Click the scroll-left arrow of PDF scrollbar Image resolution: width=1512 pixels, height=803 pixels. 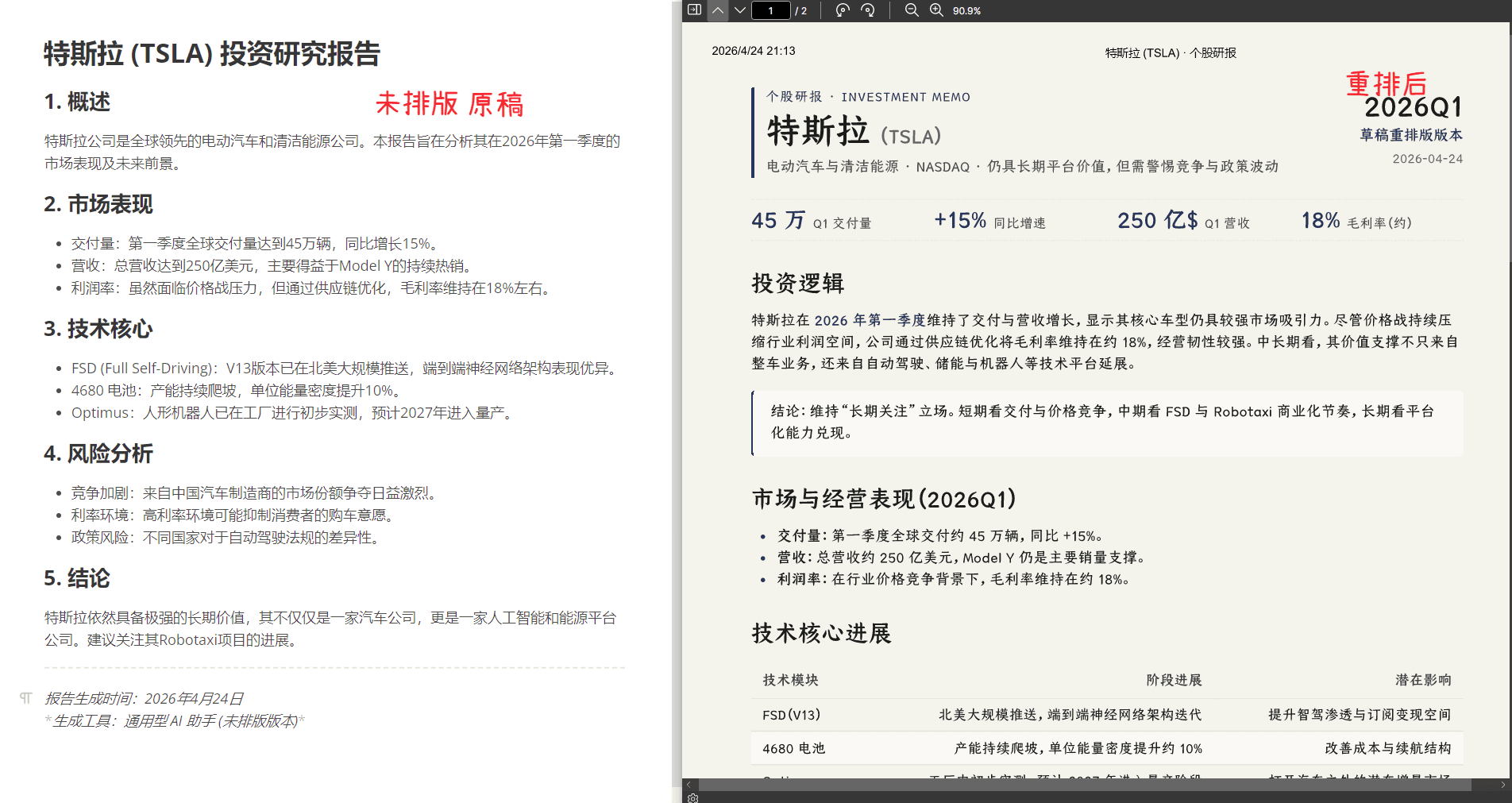click(688, 785)
